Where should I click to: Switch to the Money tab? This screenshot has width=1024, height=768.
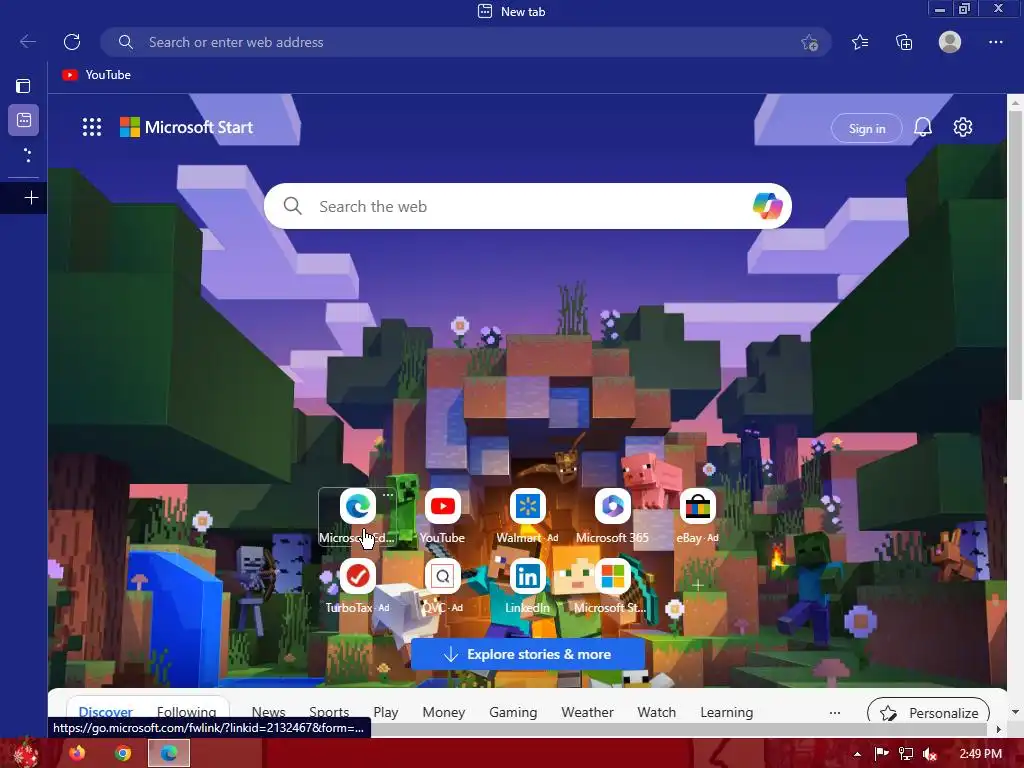pyautogui.click(x=443, y=712)
